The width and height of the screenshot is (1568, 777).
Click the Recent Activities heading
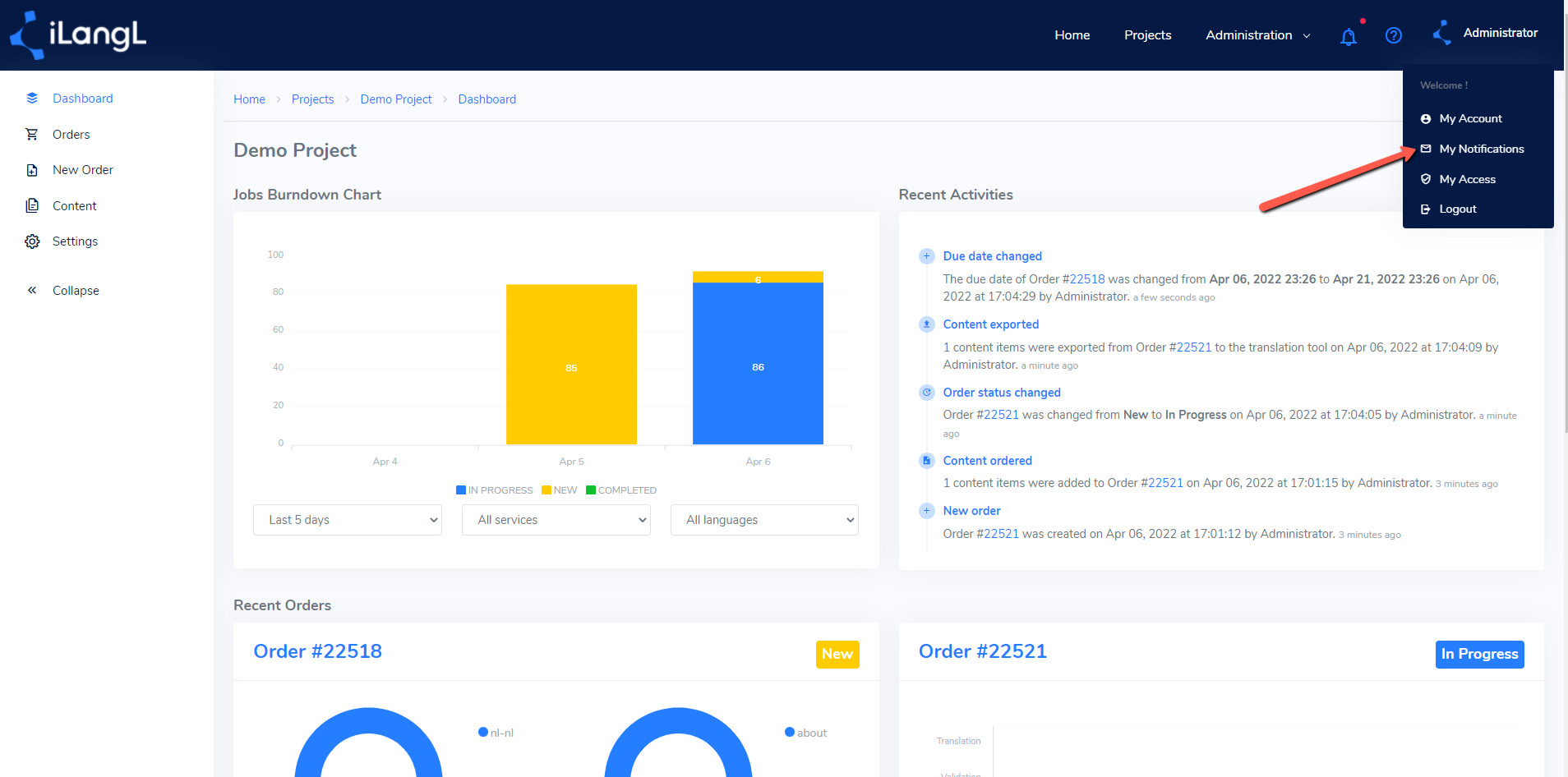(956, 195)
